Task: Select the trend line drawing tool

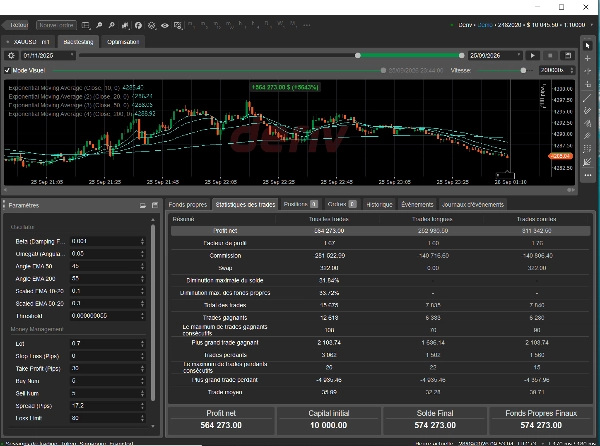Action: pos(587,98)
